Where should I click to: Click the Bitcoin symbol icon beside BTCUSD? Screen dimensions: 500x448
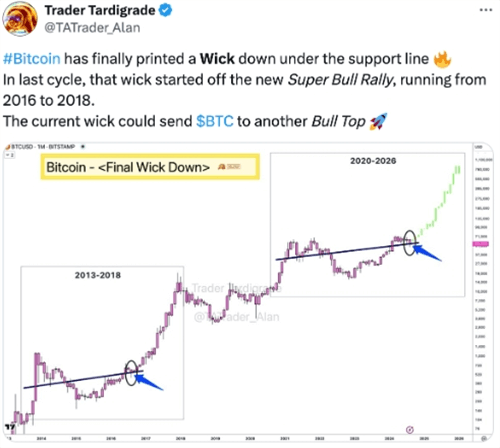(x=8, y=147)
